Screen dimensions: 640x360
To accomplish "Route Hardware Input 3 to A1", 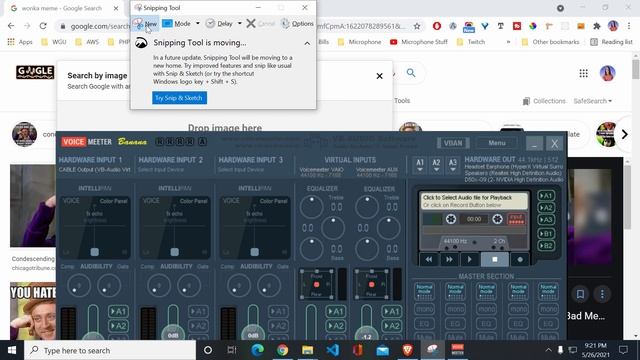I will [x=278, y=312].
